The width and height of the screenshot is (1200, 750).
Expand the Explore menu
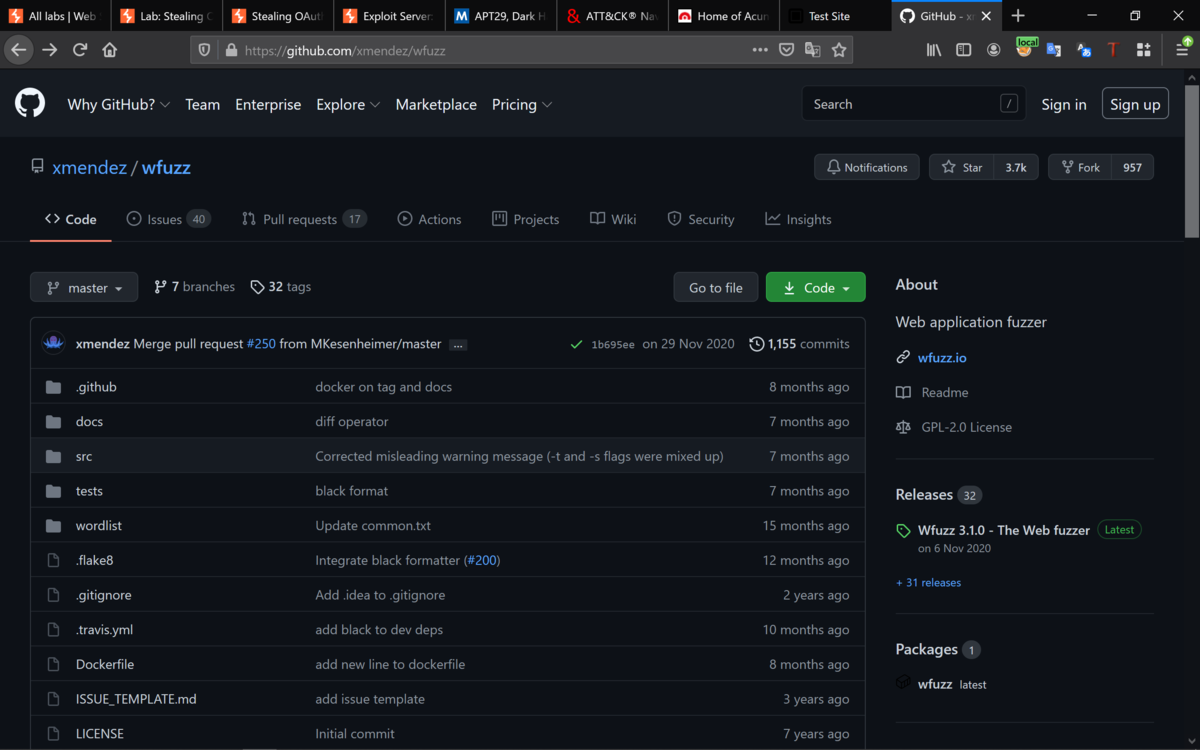348,104
